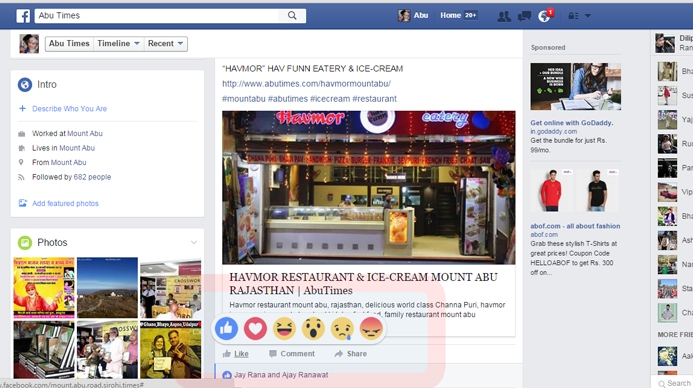The image size is (693, 388).
Task: Choose the Sad crying reaction
Action: coord(342,328)
